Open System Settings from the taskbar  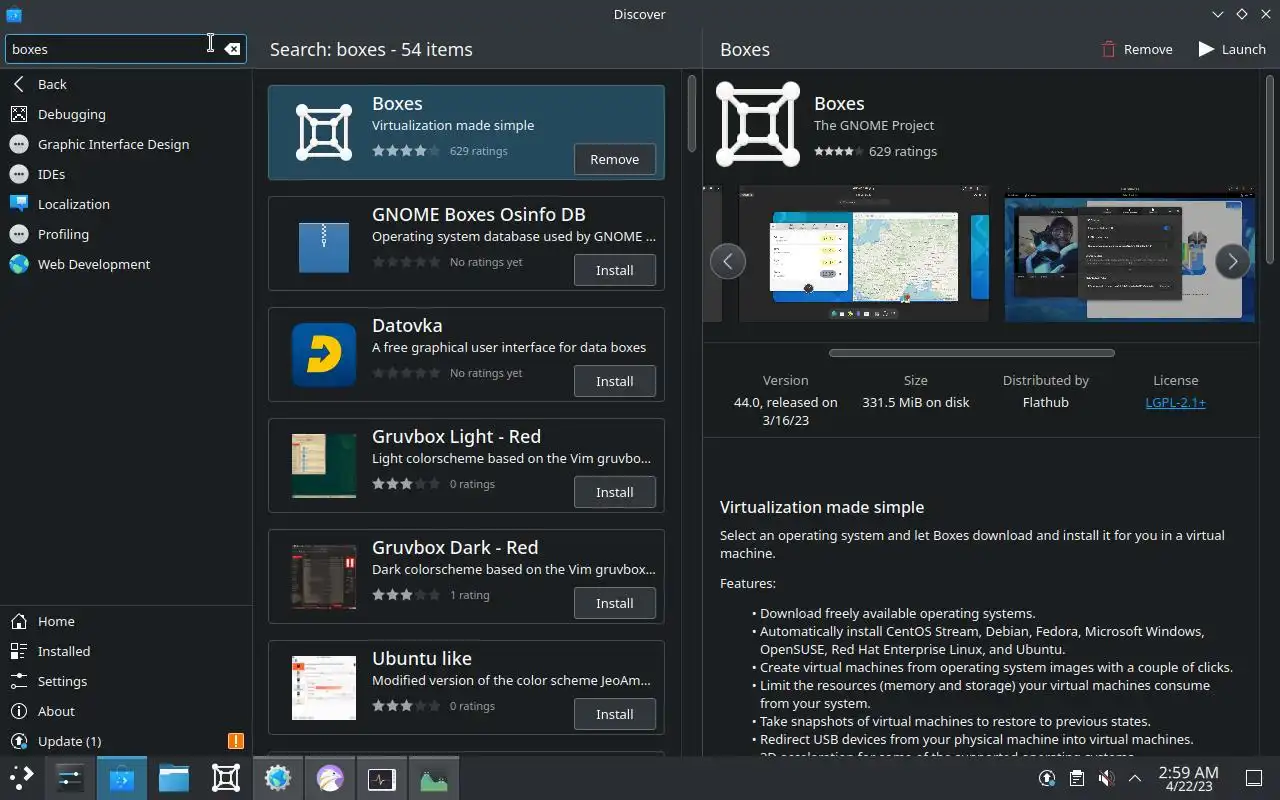pos(70,778)
